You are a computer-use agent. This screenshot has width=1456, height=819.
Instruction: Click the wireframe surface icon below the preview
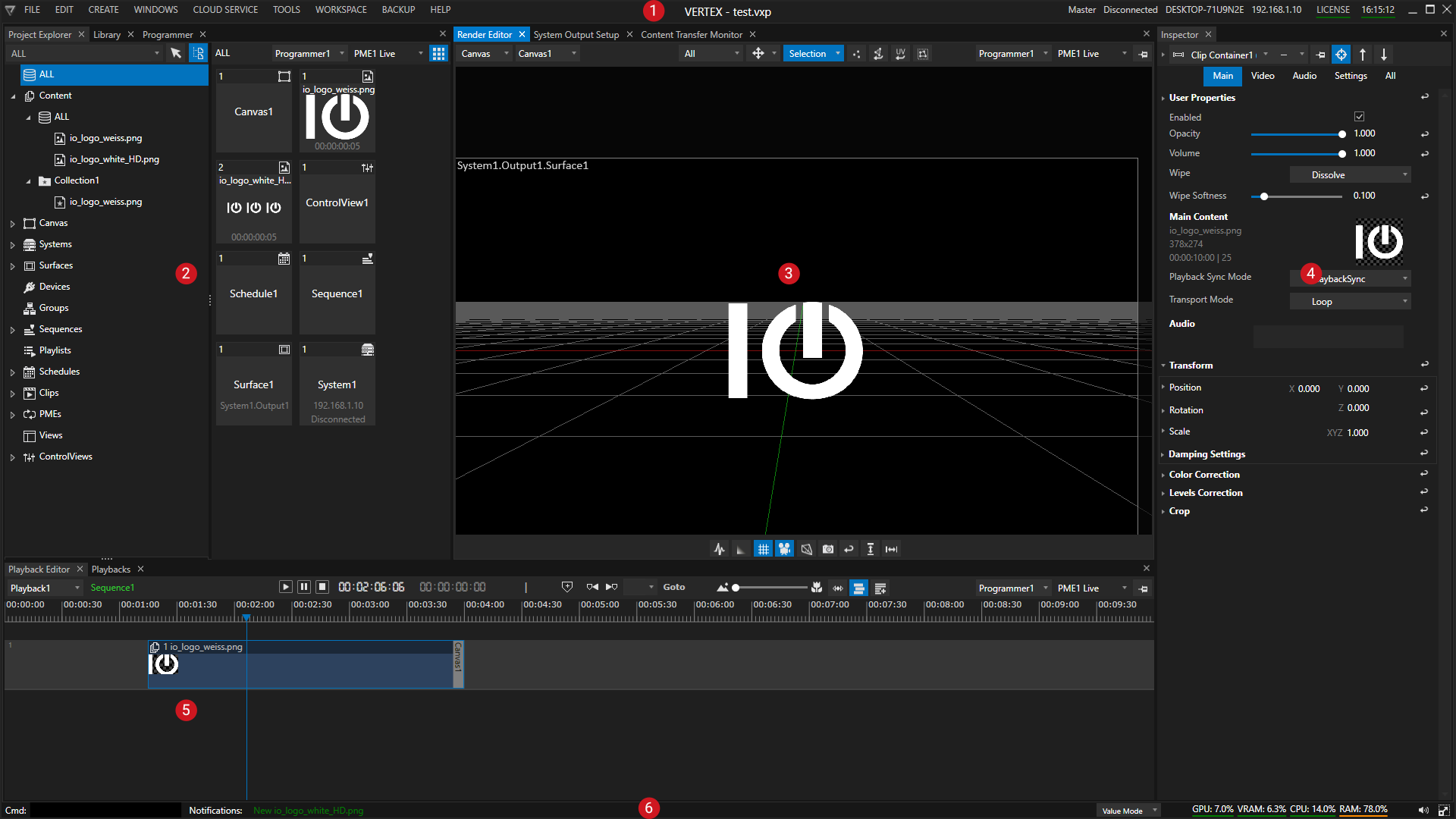807,549
